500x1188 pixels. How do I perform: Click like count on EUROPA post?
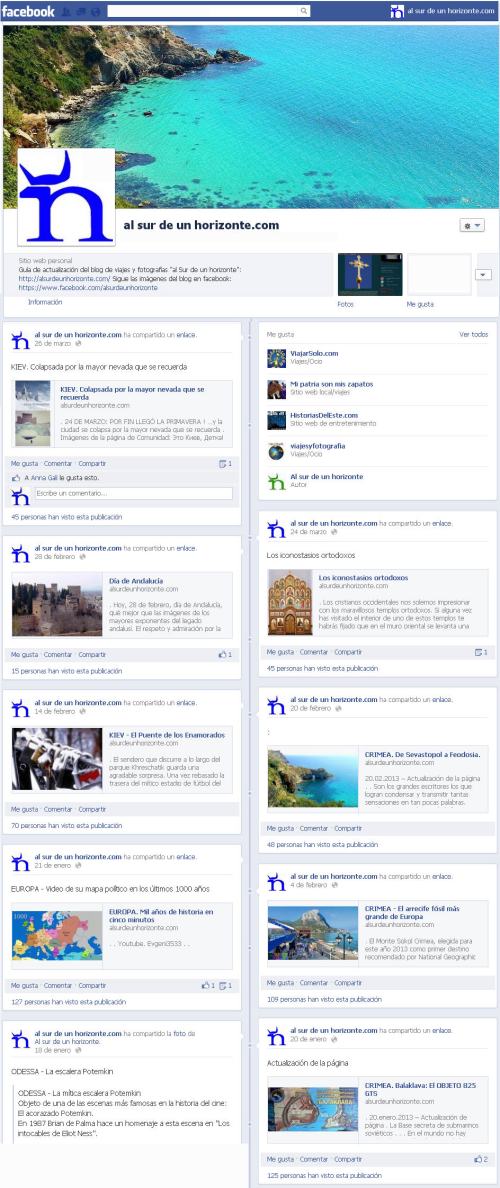[x=208, y=986]
